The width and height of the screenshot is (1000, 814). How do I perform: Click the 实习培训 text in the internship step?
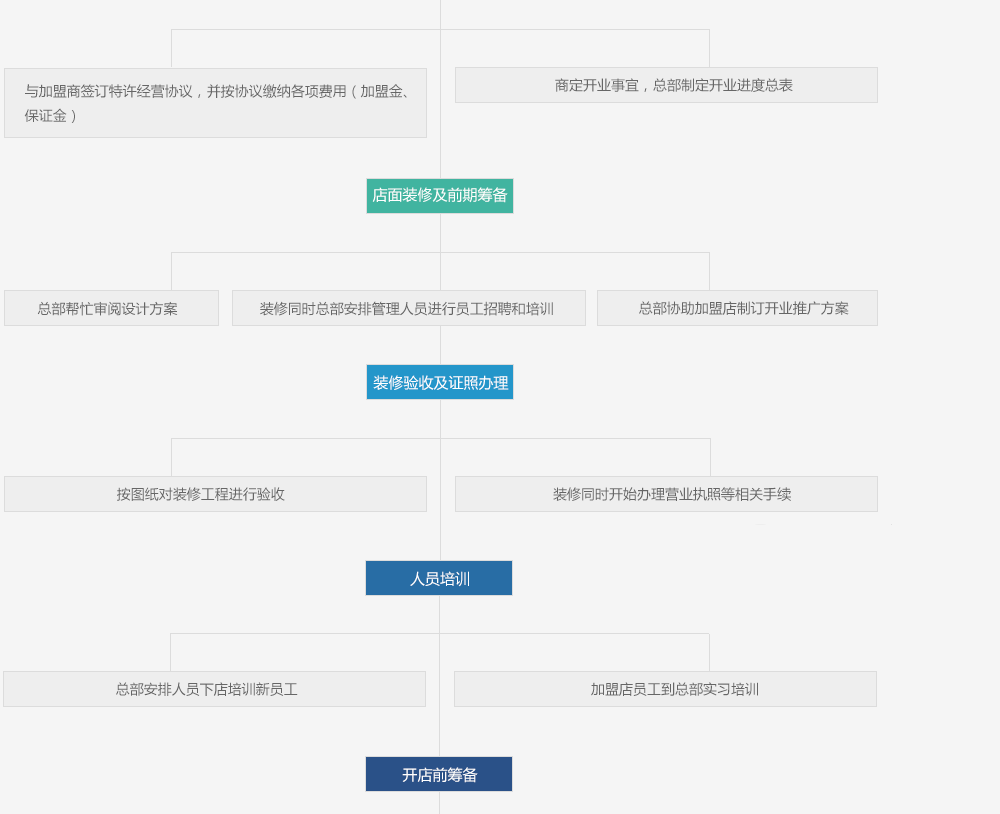tap(729, 690)
